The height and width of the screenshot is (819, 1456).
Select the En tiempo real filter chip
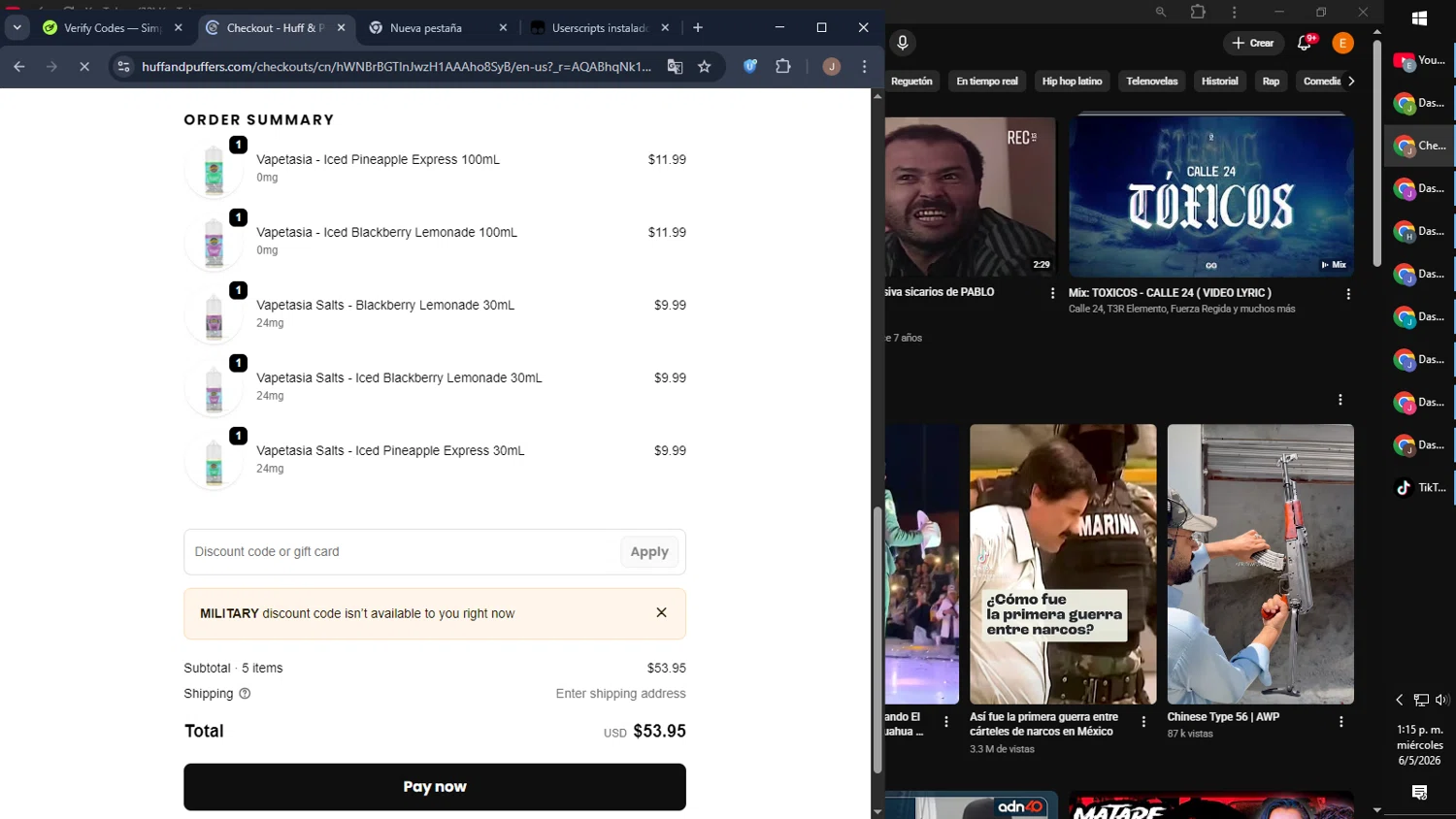click(x=987, y=82)
